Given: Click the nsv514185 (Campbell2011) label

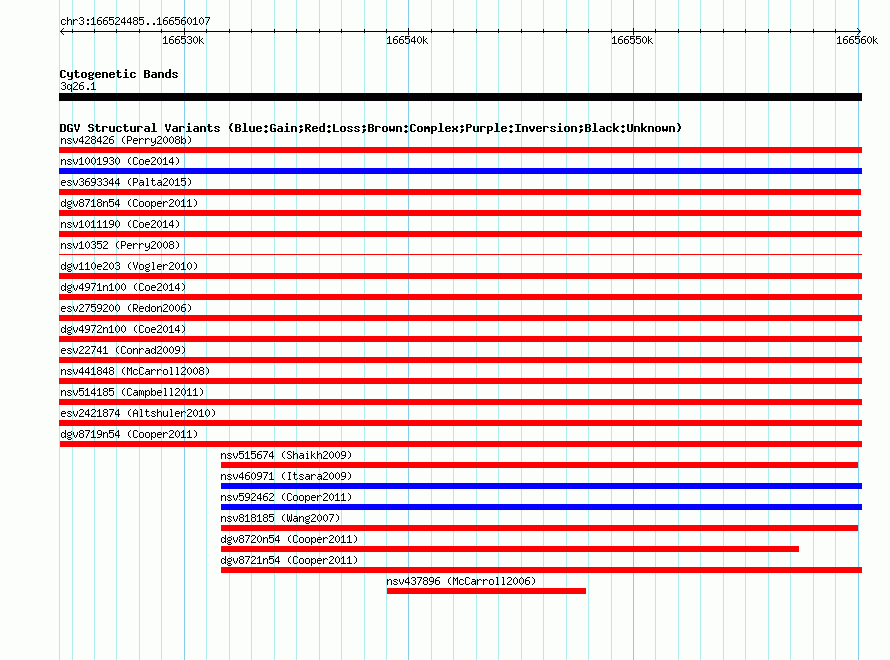Looking at the screenshot, I should coord(132,392).
